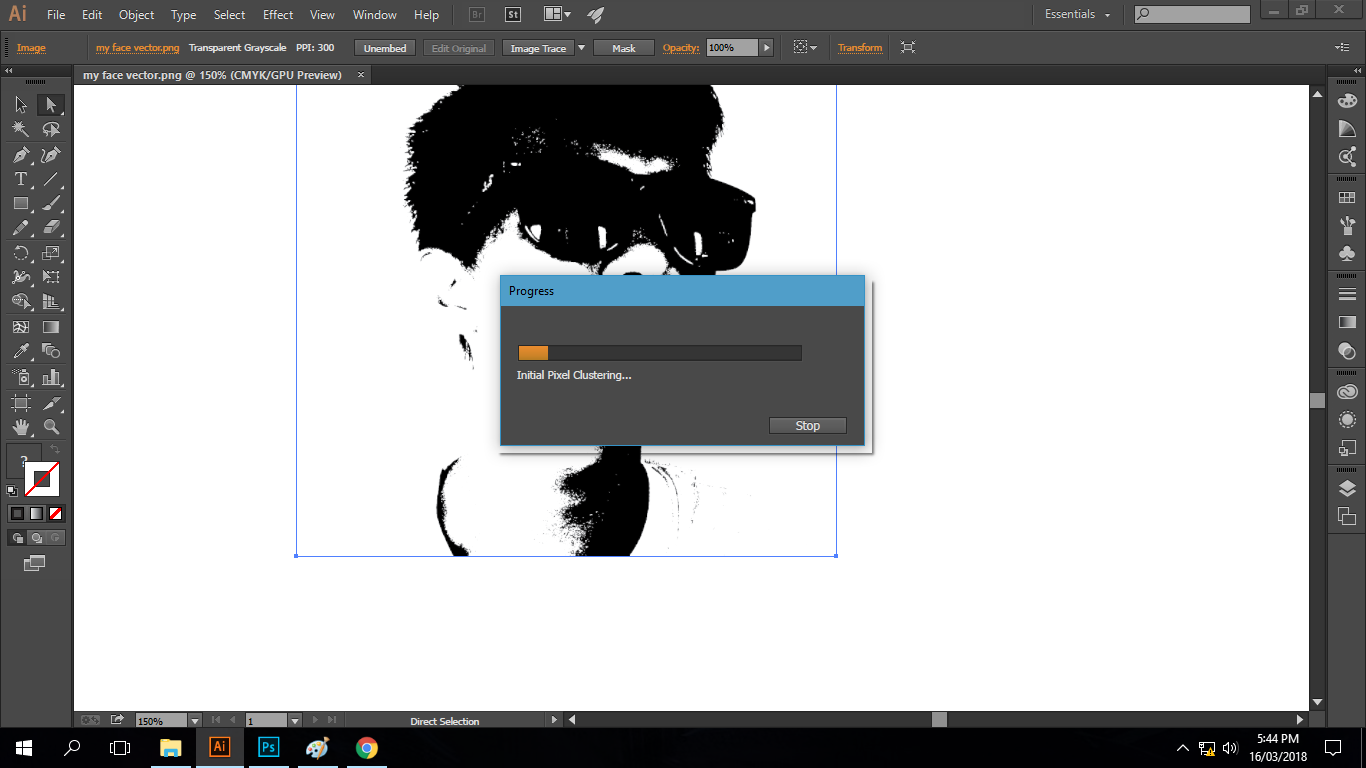
Task: Open the Window menu
Action: click(x=375, y=15)
